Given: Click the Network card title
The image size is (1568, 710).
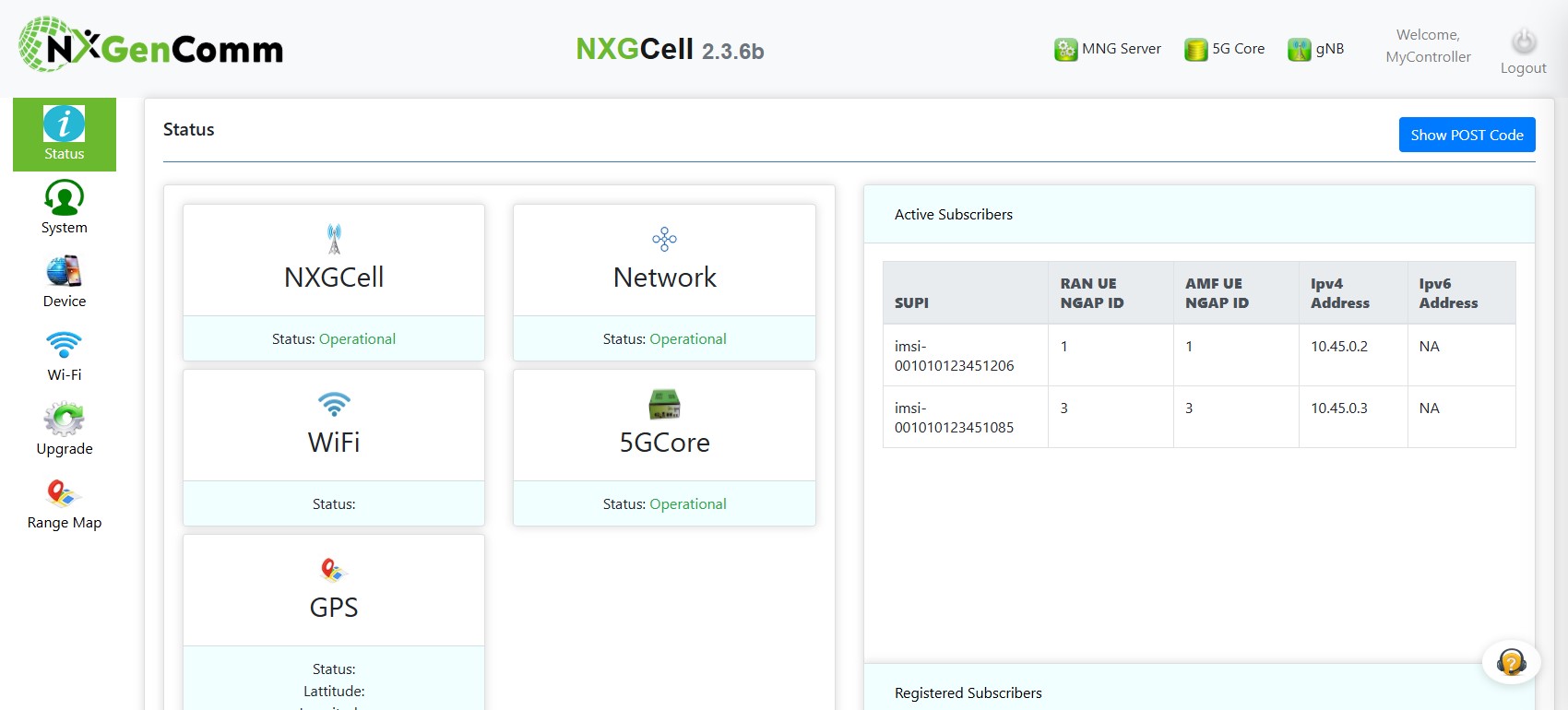Looking at the screenshot, I should (664, 278).
